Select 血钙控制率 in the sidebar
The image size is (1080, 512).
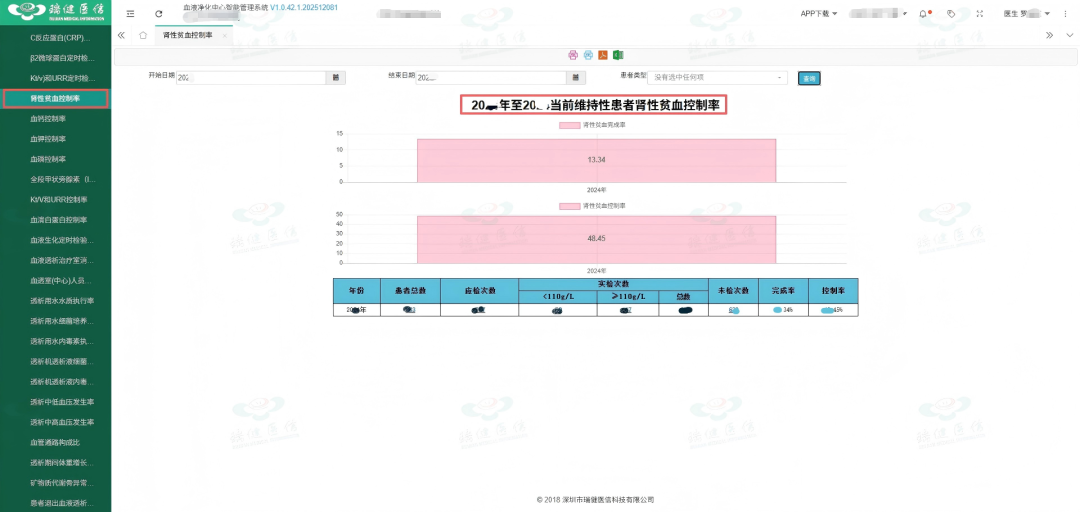48,119
